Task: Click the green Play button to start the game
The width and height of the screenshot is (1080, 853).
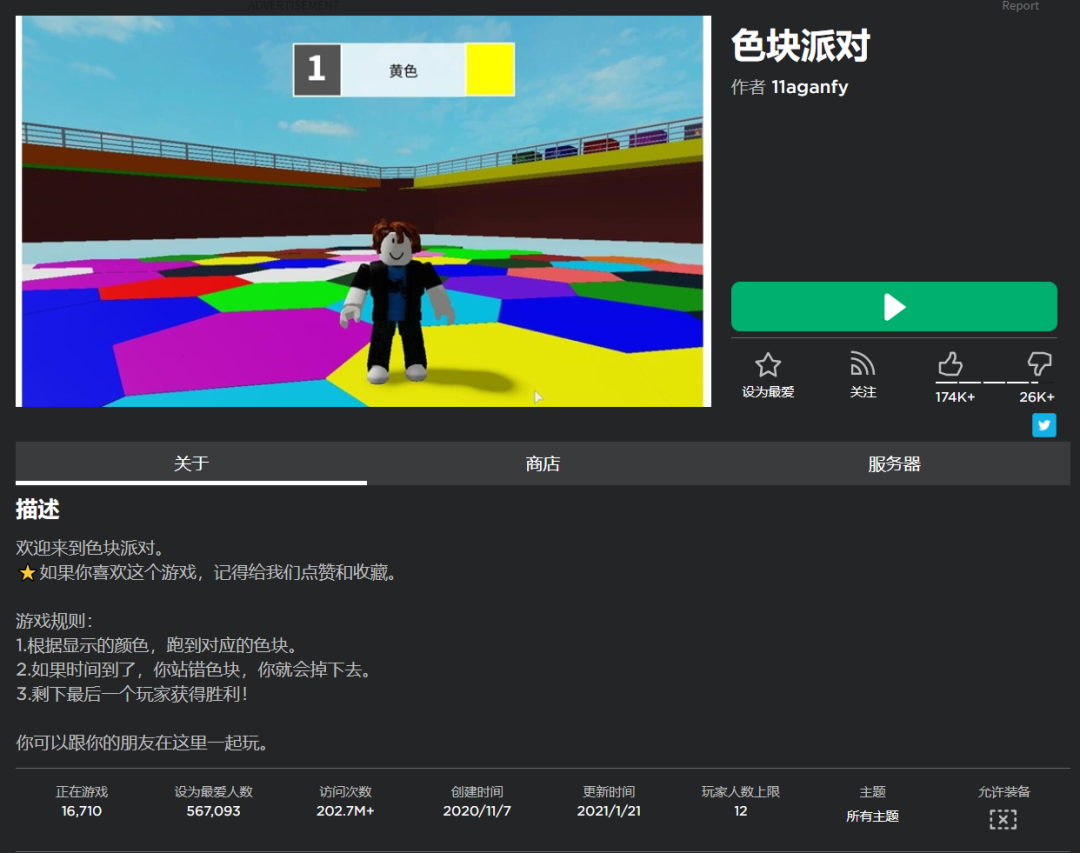Action: click(x=893, y=306)
